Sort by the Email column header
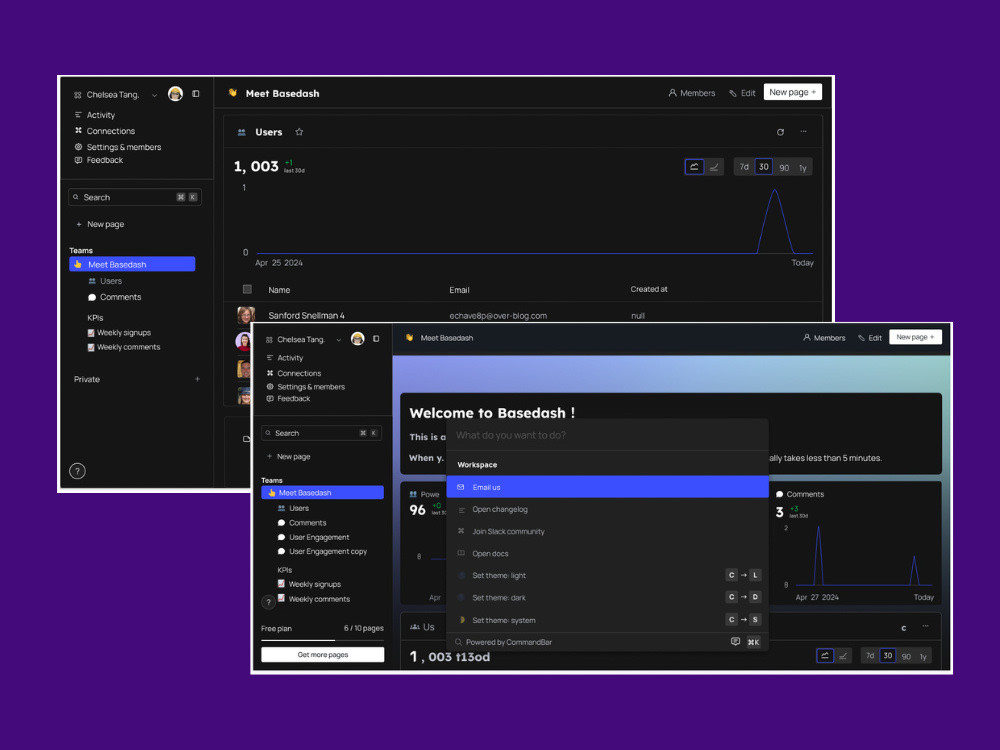This screenshot has height=750, width=1000. pyautogui.click(x=459, y=290)
